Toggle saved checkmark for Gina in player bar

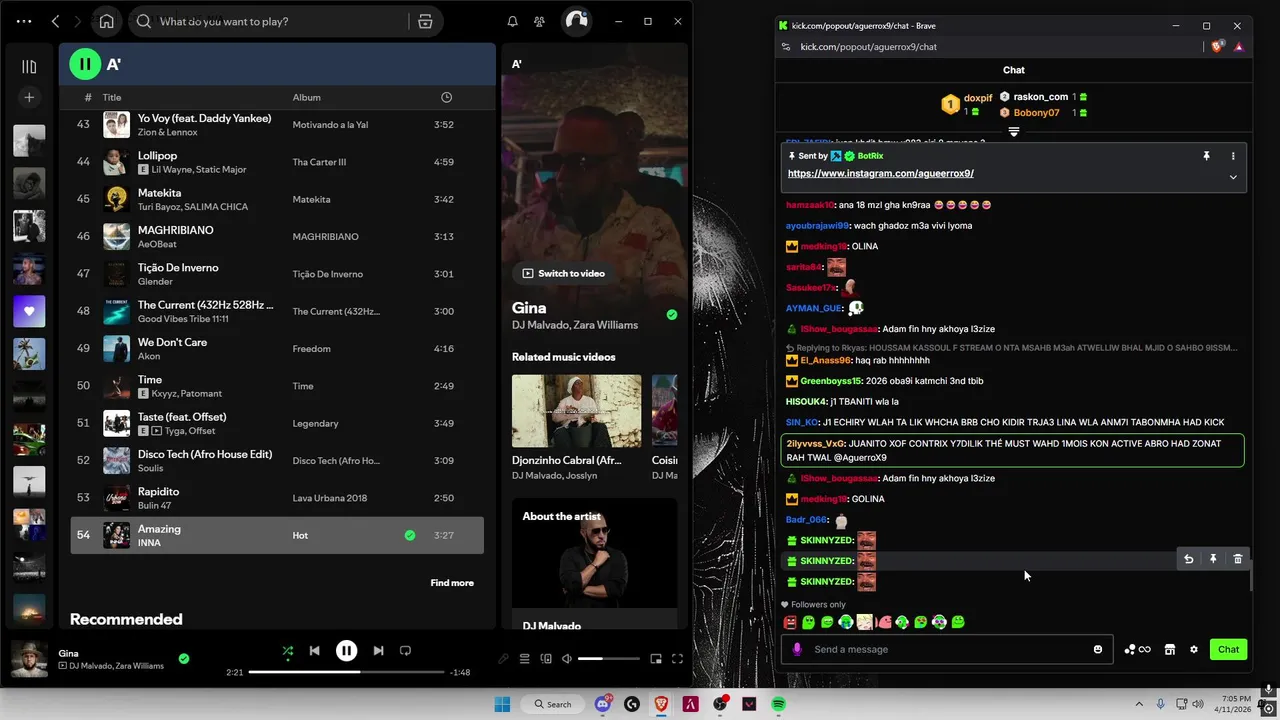click(184, 659)
